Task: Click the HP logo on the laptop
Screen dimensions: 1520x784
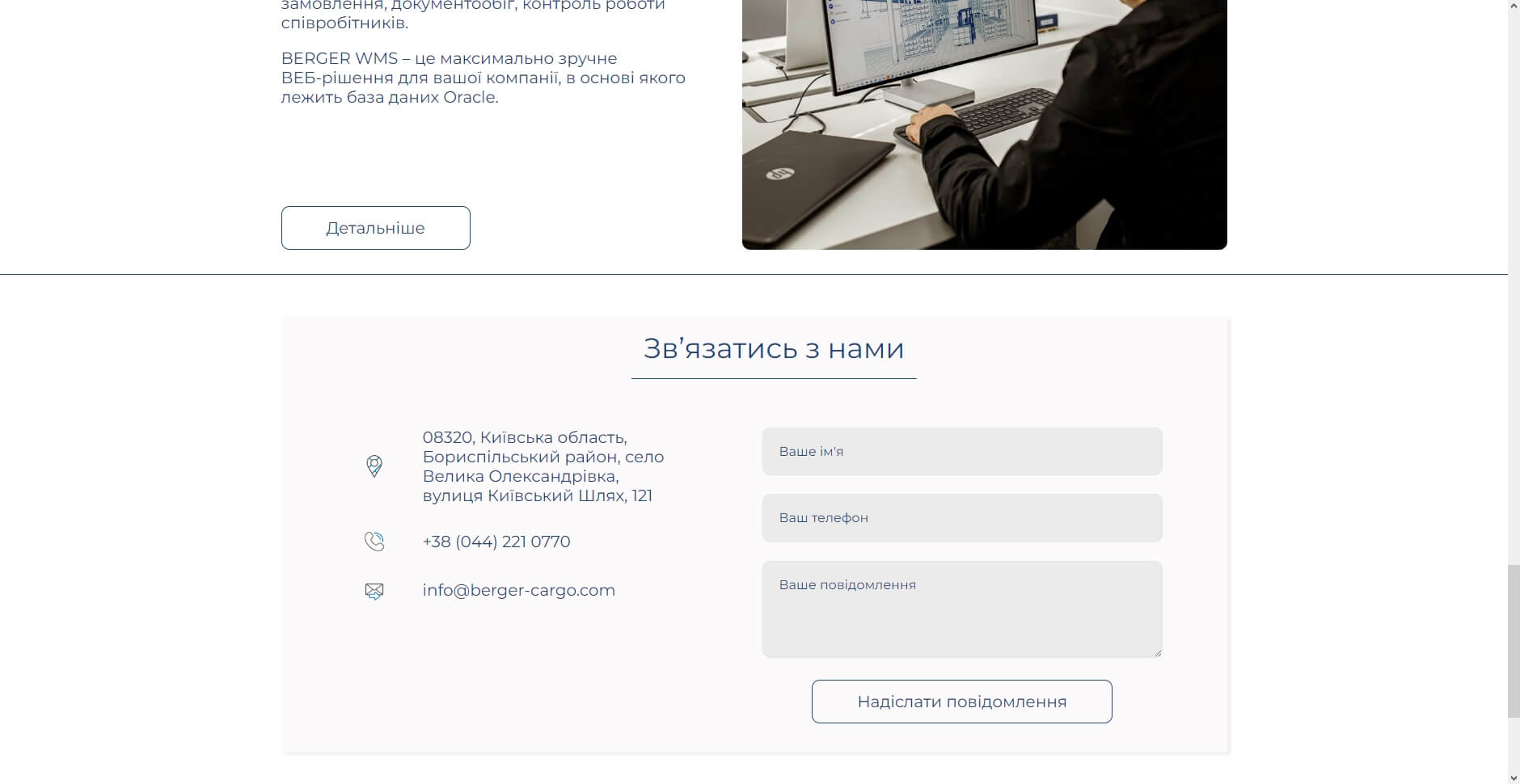Action: coord(777,174)
